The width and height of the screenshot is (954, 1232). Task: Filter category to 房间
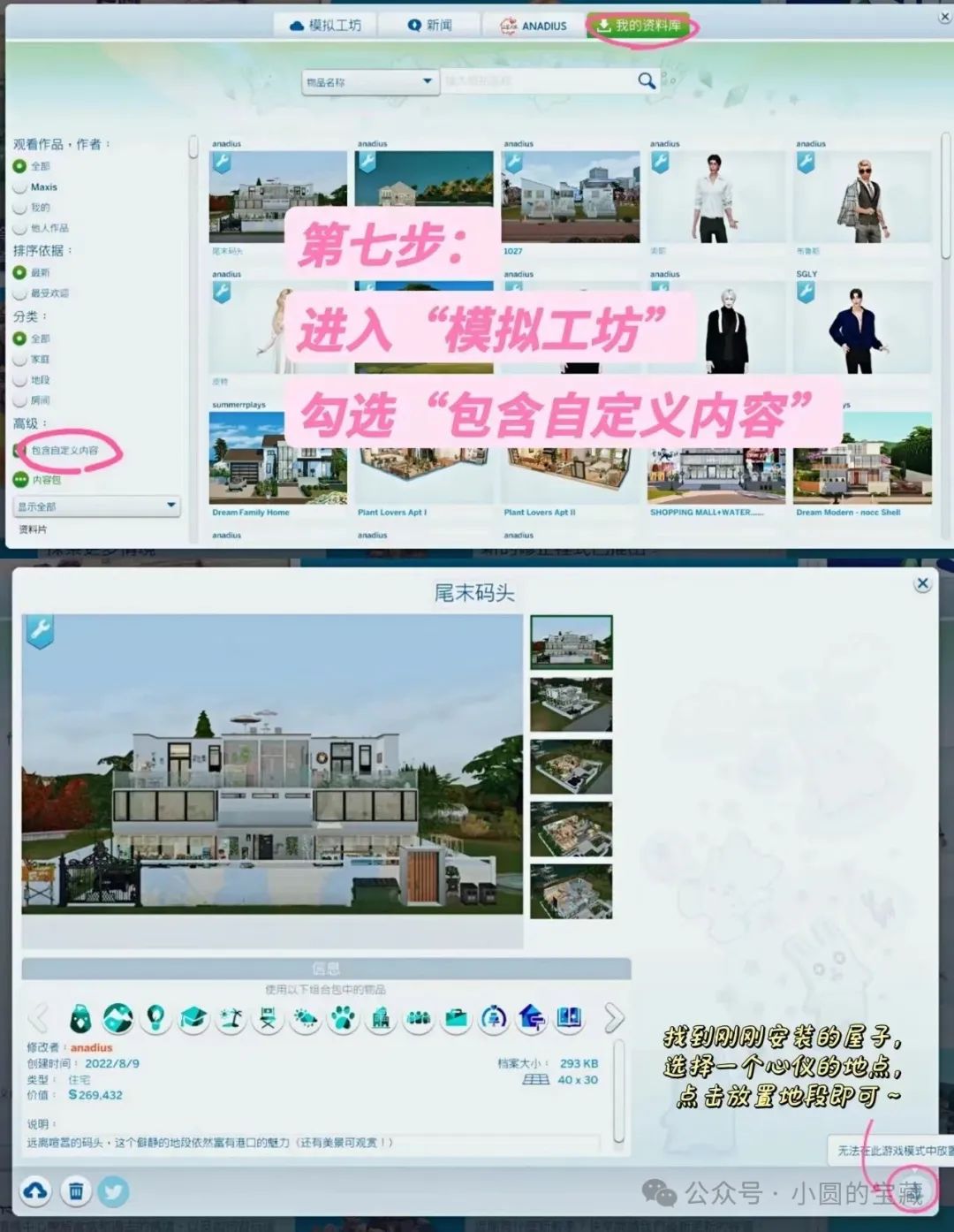coord(19,400)
